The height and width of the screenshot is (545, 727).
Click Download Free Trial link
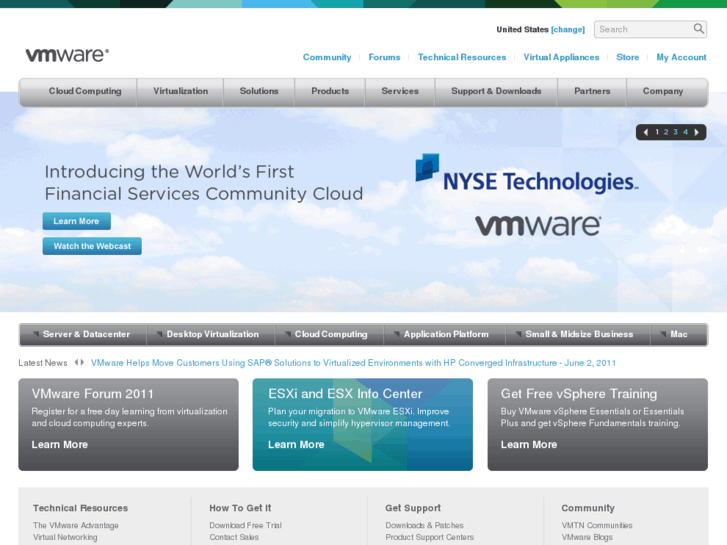245,525
